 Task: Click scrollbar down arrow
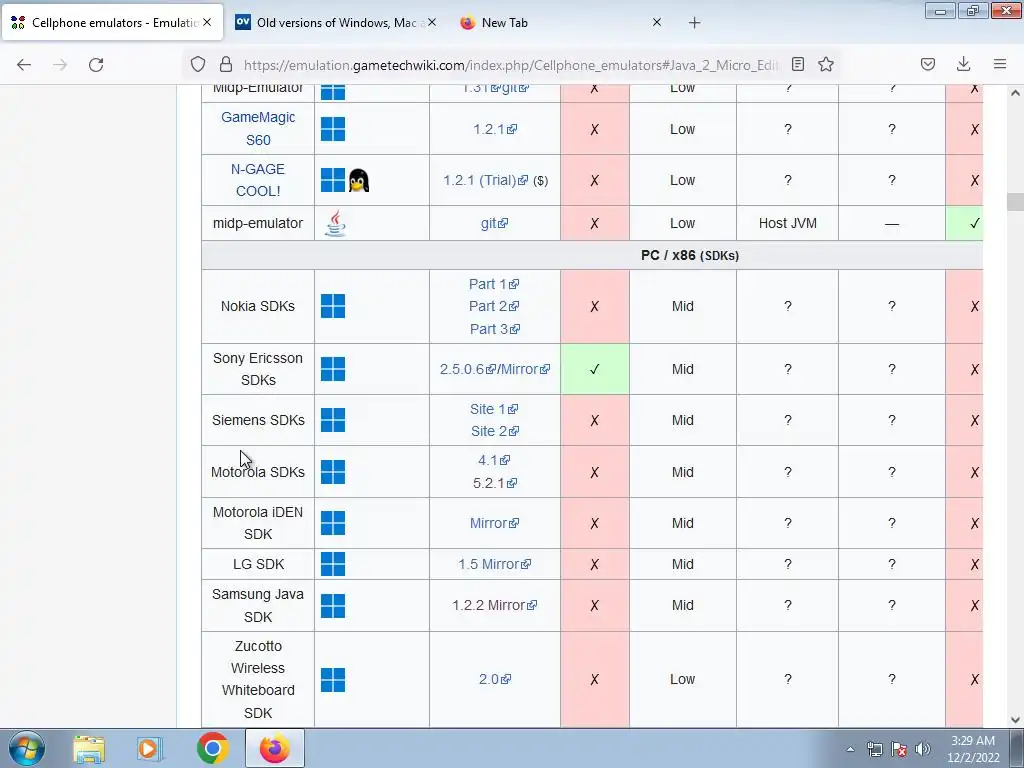click(1015, 719)
